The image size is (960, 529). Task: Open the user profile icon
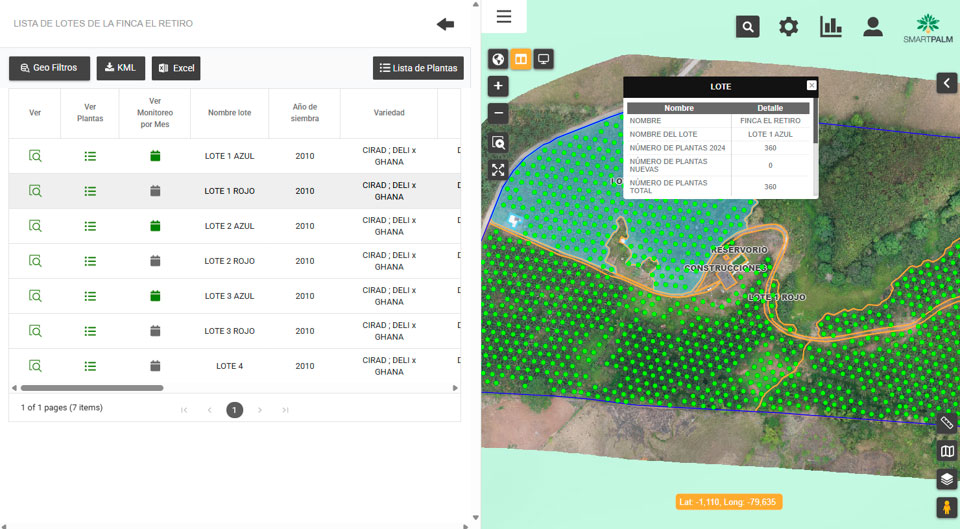(x=873, y=27)
